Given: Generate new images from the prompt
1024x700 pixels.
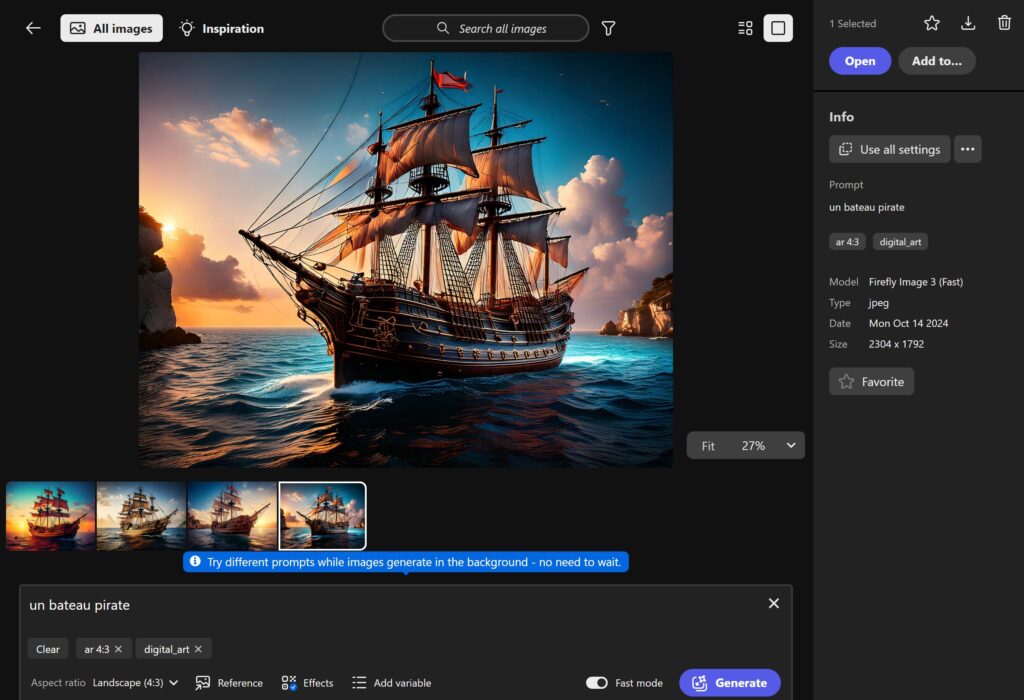Looking at the screenshot, I should (x=730, y=682).
